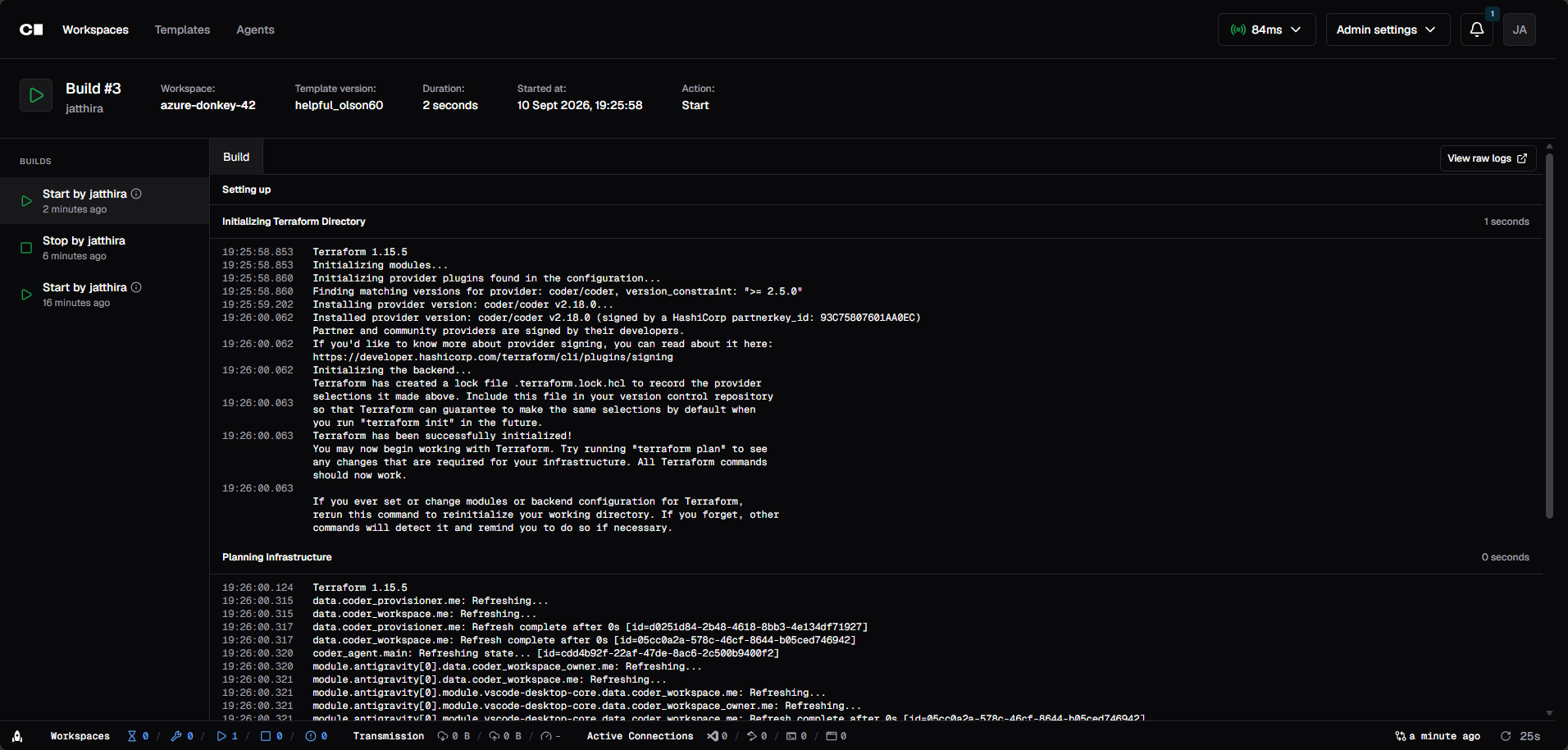Click the info icon next to first Start by jatthira
This screenshot has width=1568, height=750.
[x=137, y=194]
